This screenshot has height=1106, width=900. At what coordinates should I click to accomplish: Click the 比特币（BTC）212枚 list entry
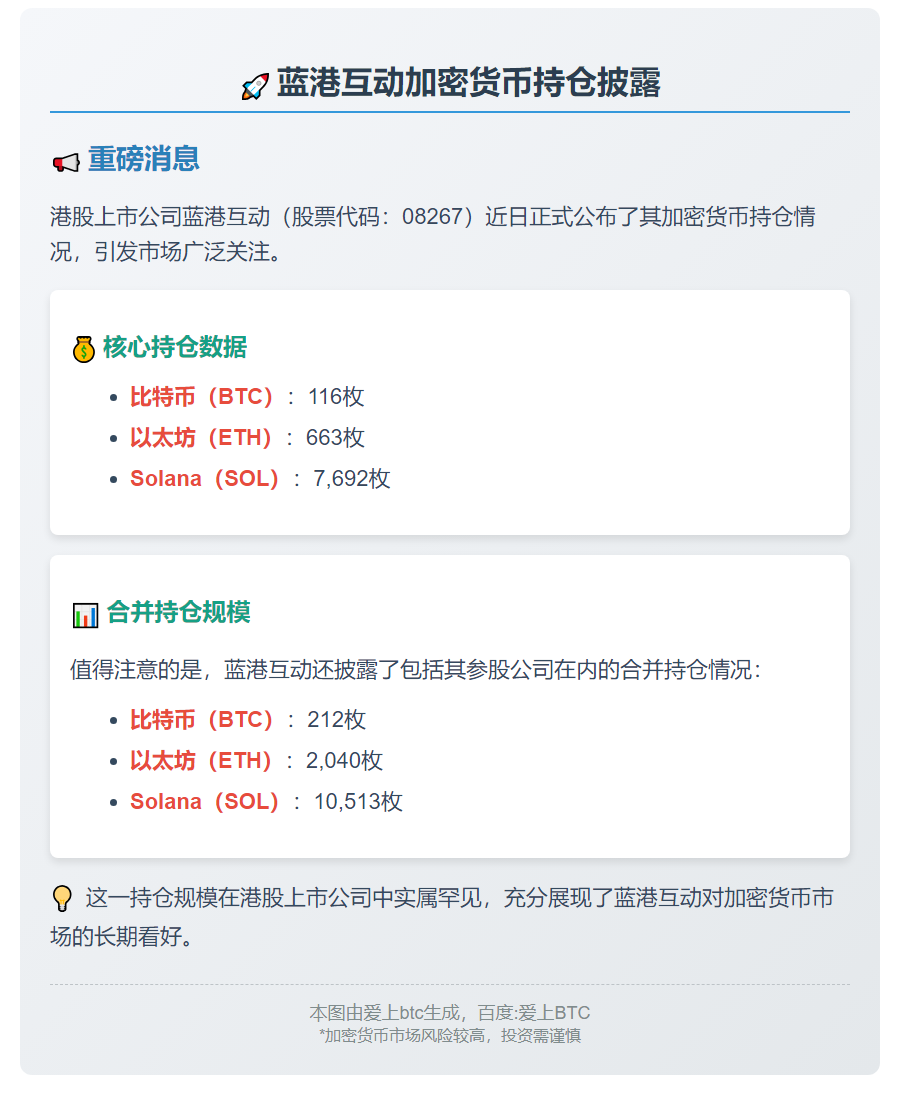(x=247, y=720)
